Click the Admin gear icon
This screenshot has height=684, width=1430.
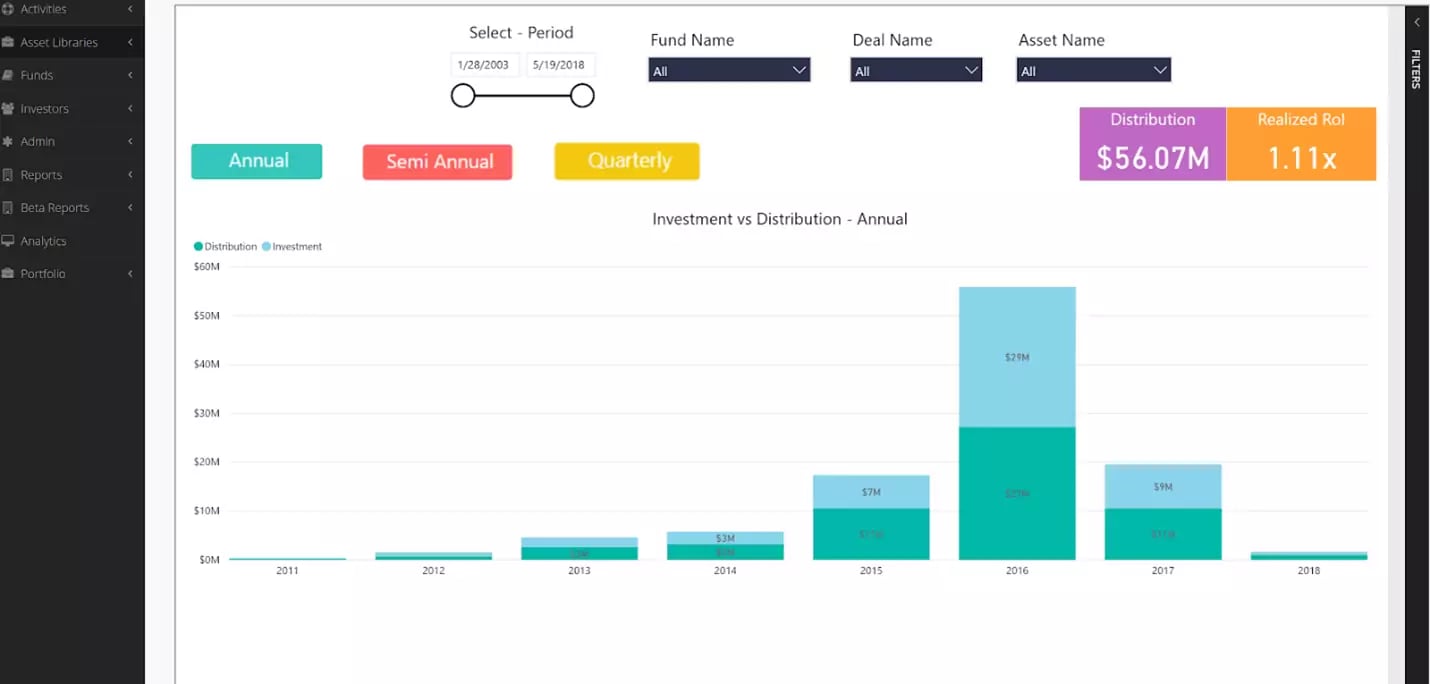(x=9, y=142)
